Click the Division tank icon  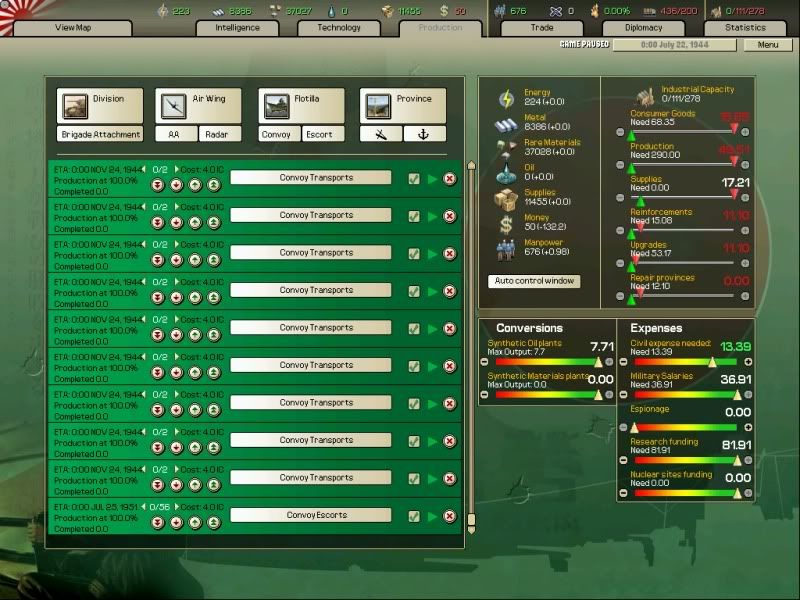pyautogui.click(x=74, y=106)
